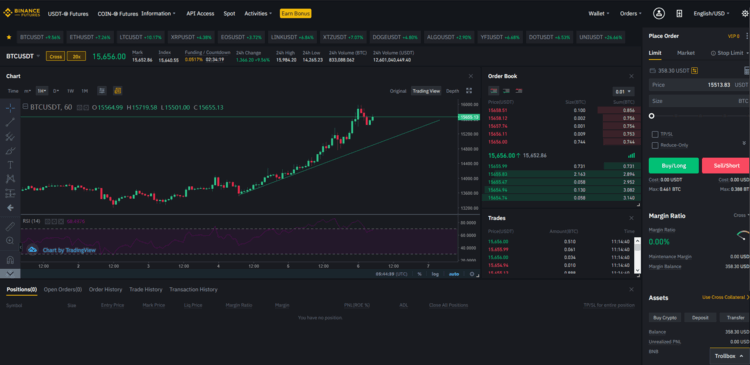
Task: Open the Stop Limit order type dropdown
Action: 729,53
